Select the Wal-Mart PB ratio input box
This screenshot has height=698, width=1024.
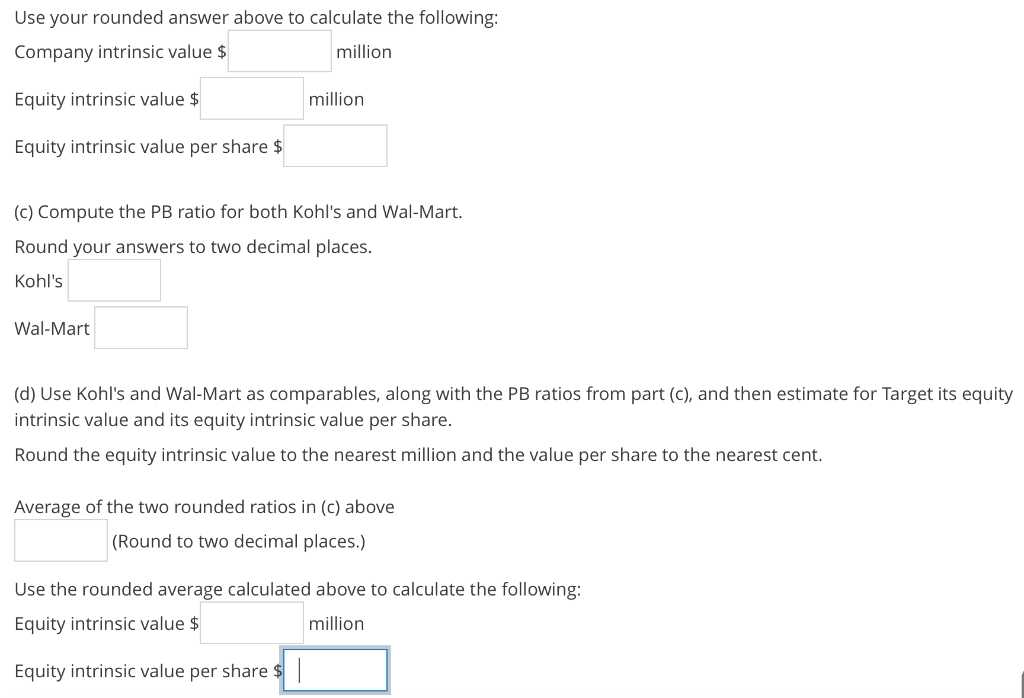pos(140,327)
